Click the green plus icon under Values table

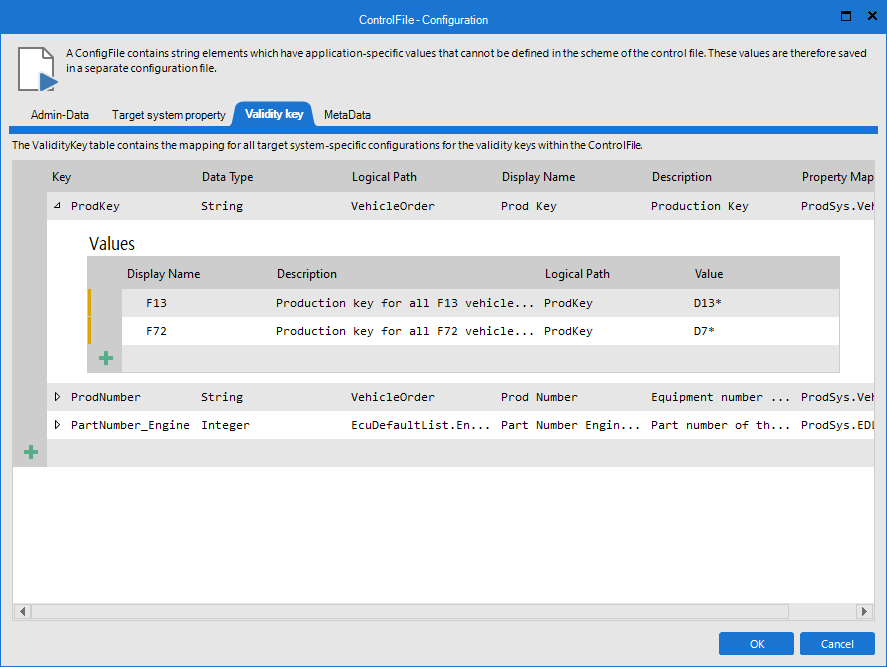pos(106,358)
